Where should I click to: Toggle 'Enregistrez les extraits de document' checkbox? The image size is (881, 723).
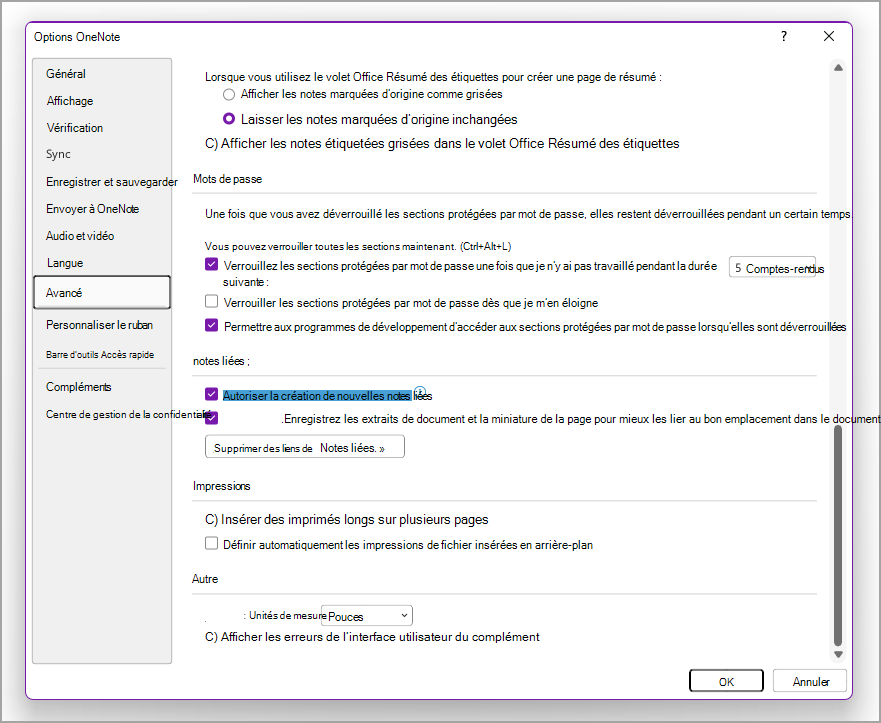(211, 418)
